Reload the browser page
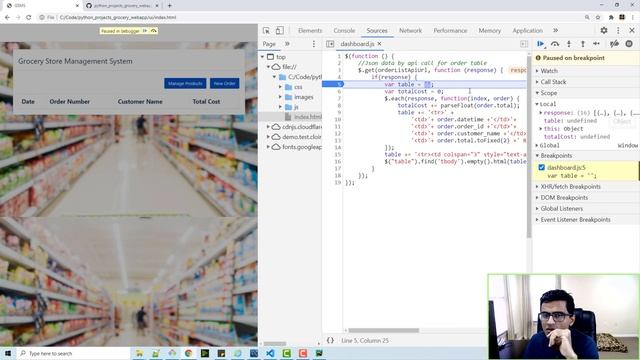 point(29,18)
